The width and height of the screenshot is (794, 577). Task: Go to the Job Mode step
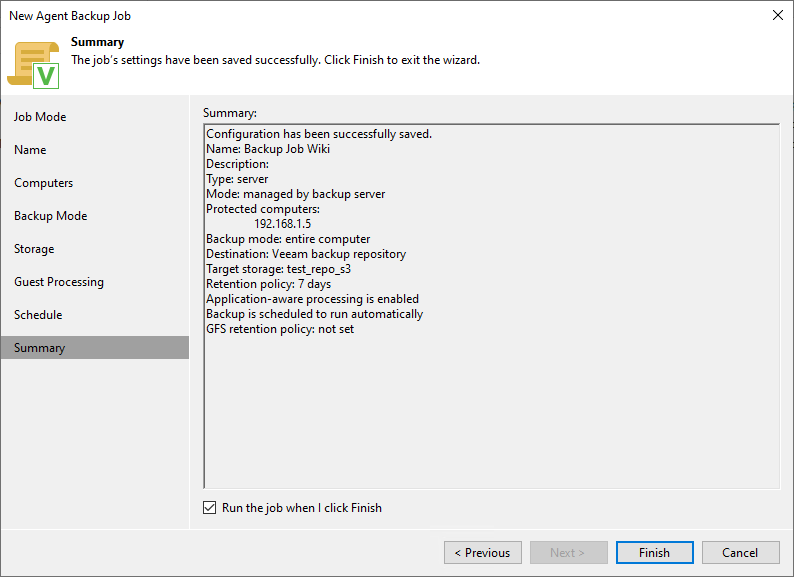[40, 117]
